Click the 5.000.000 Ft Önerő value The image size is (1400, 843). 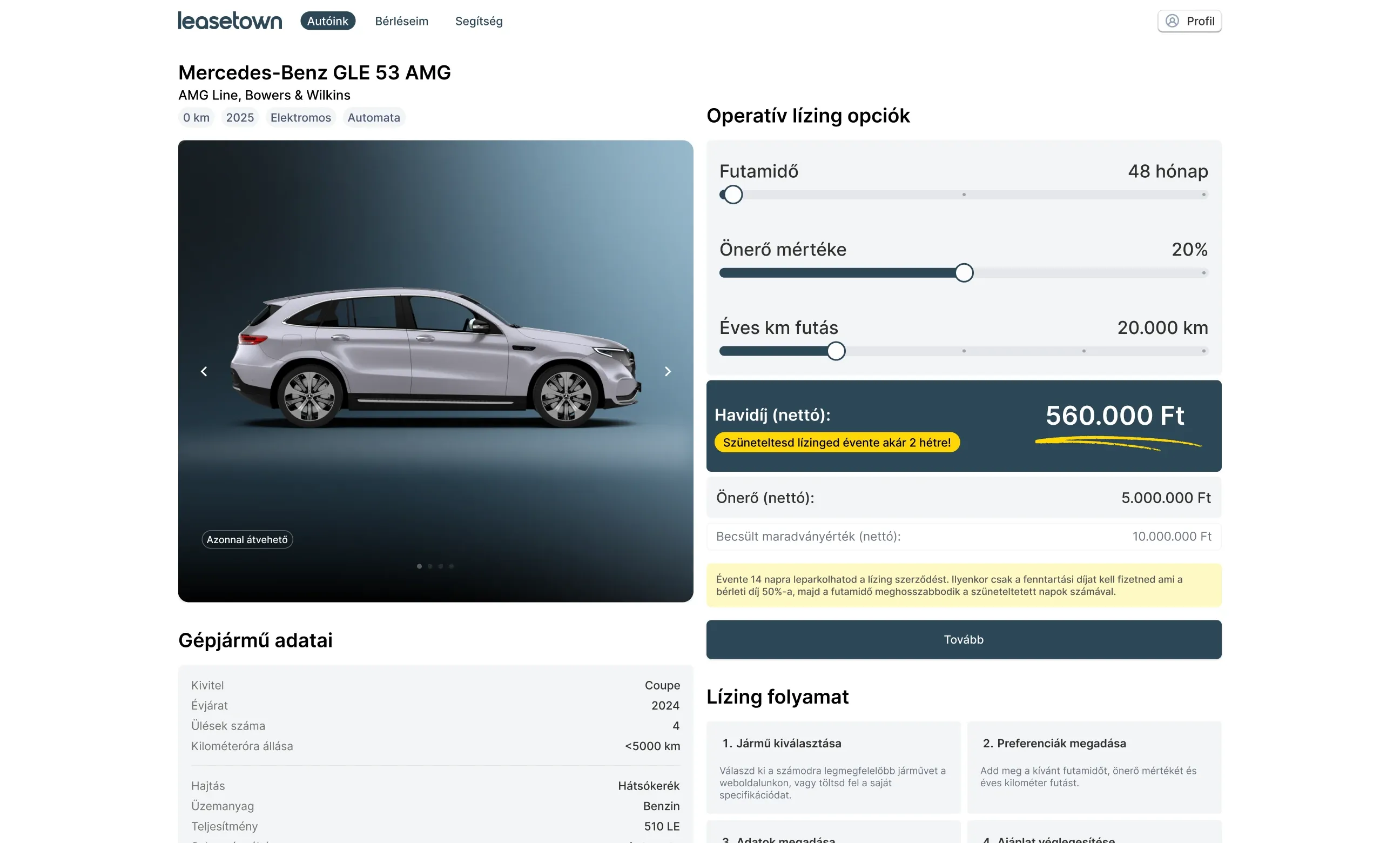tap(1166, 498)
